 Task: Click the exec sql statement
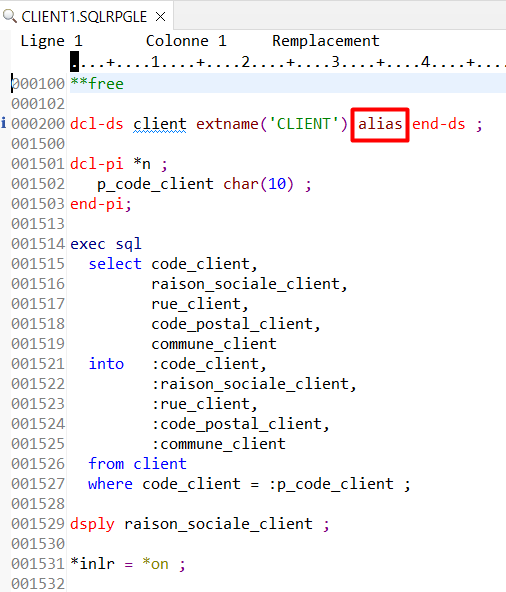[106, 244]
